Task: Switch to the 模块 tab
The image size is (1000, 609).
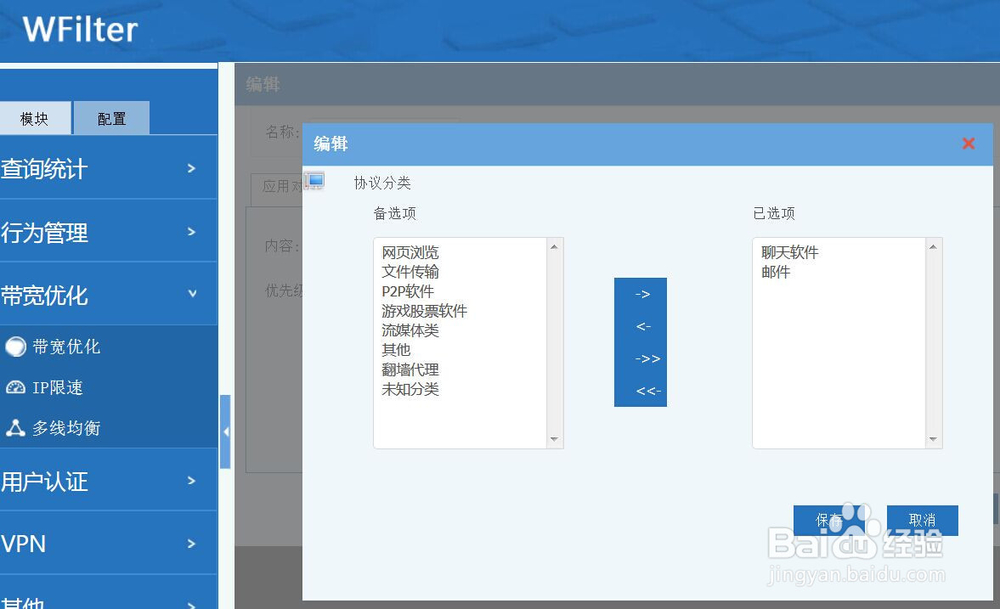Action: click(x=34, y=119)
